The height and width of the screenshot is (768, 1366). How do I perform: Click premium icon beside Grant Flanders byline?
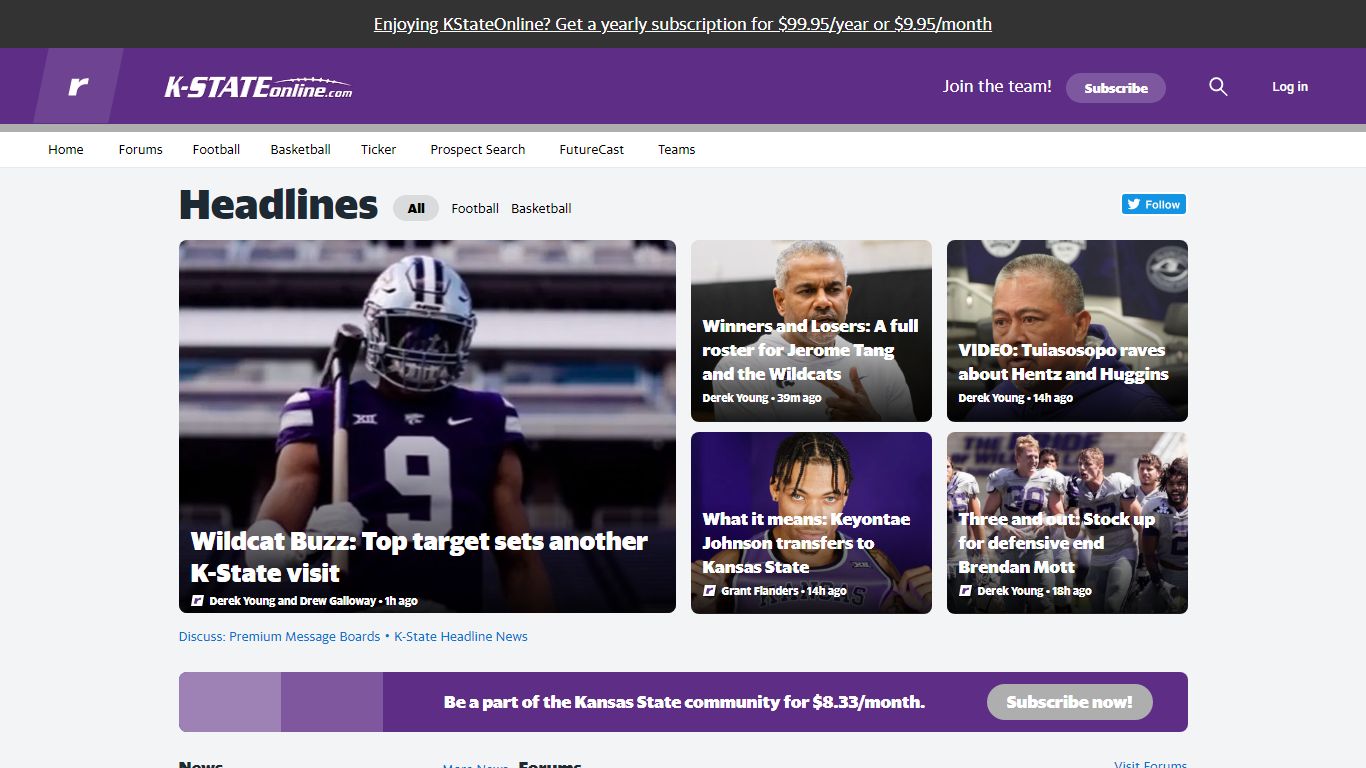709,591
